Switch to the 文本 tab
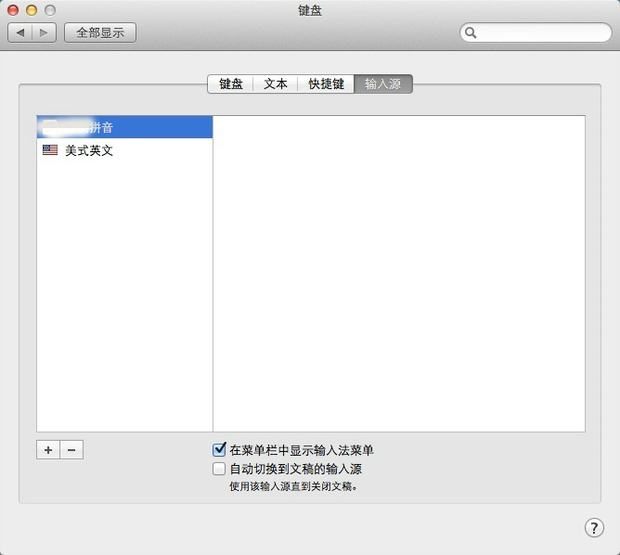The width and height of the screenshot is (620, 555). (275, 84)
